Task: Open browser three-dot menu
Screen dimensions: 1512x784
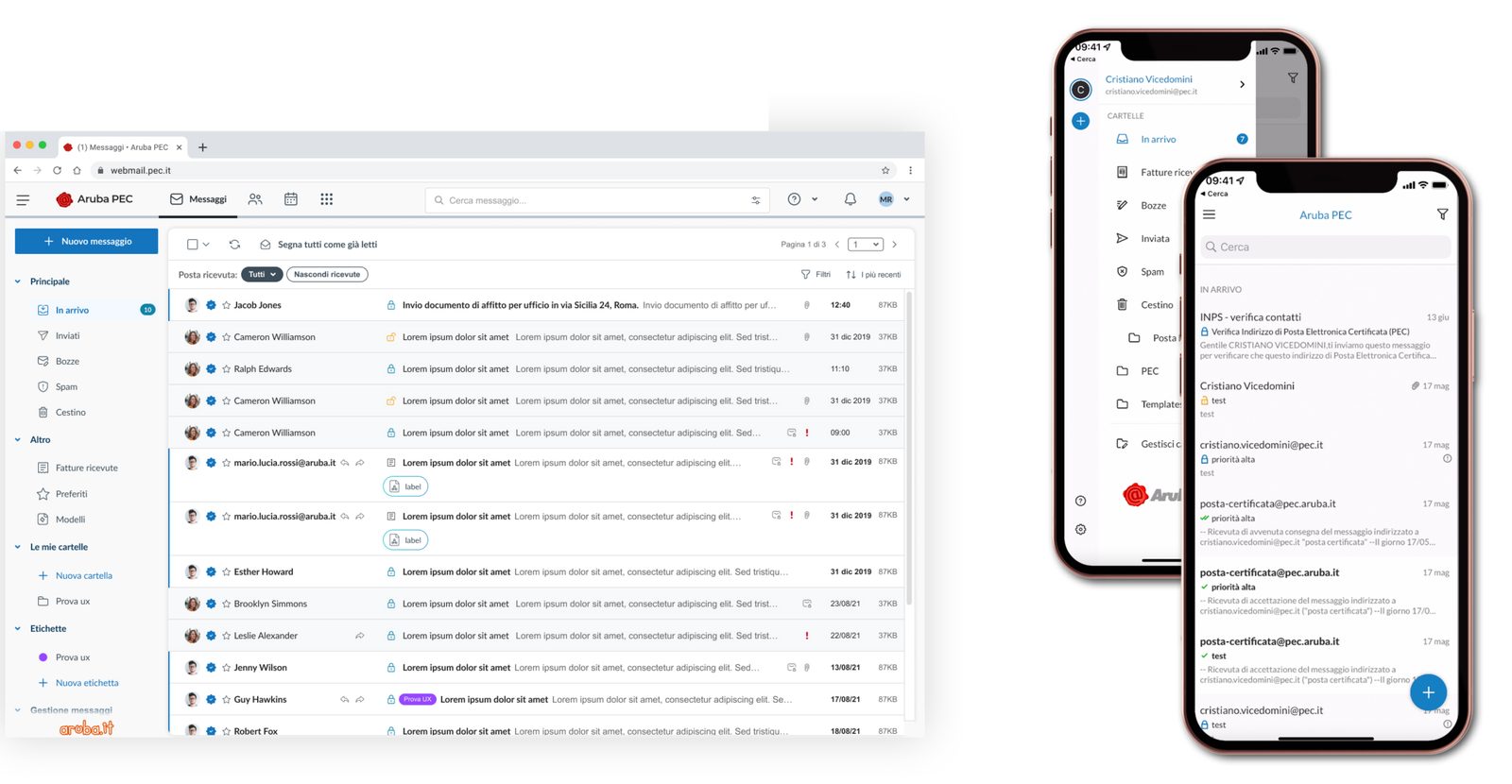Action: pos(910,171)
